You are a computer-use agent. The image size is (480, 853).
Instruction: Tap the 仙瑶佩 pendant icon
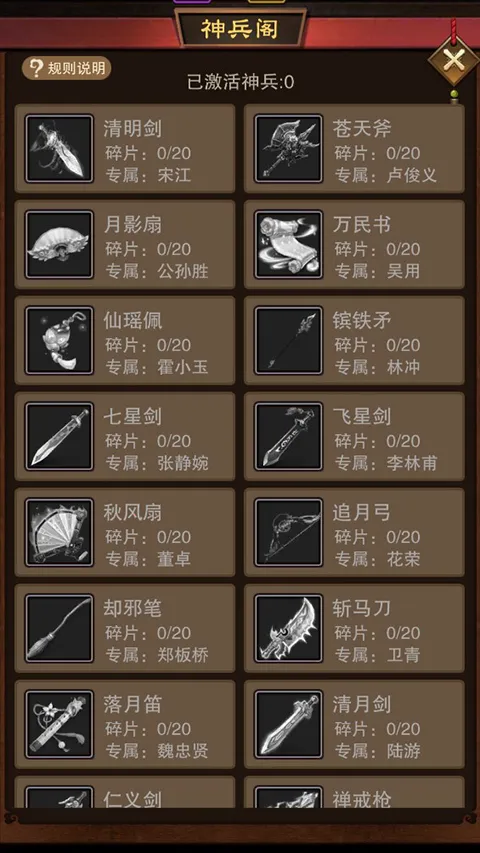pos(59,341)
